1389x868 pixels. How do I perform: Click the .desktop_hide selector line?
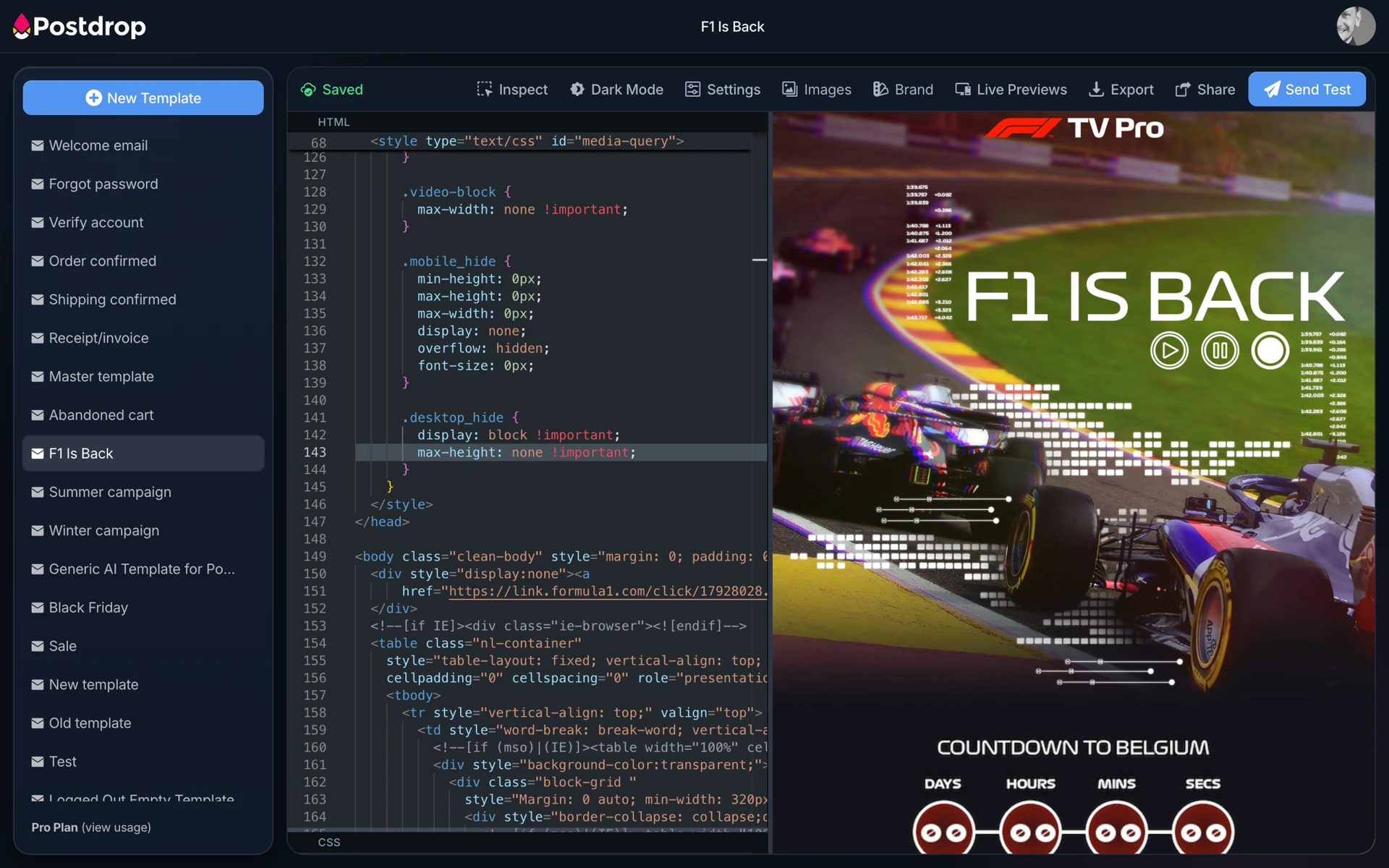pos(460,418)
